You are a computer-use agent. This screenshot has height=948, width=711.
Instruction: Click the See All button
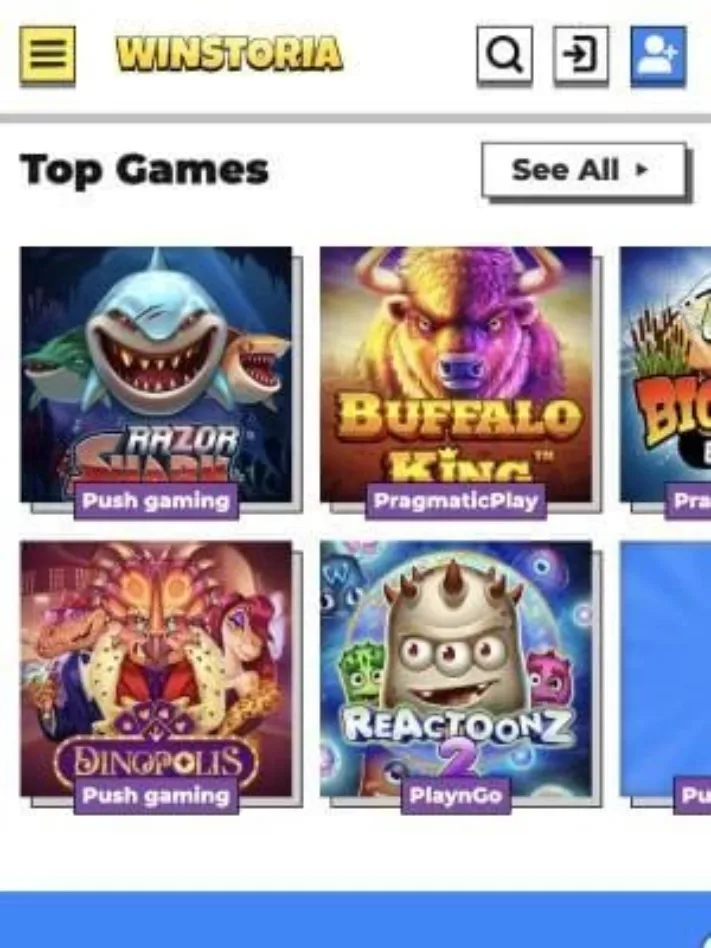pos(584,170)
